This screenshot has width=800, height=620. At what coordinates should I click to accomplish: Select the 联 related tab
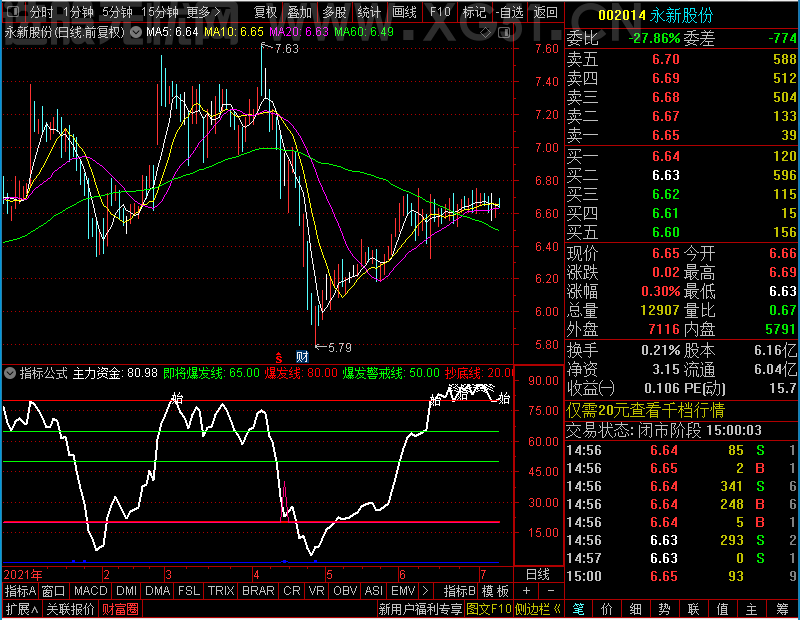[693, 609]
